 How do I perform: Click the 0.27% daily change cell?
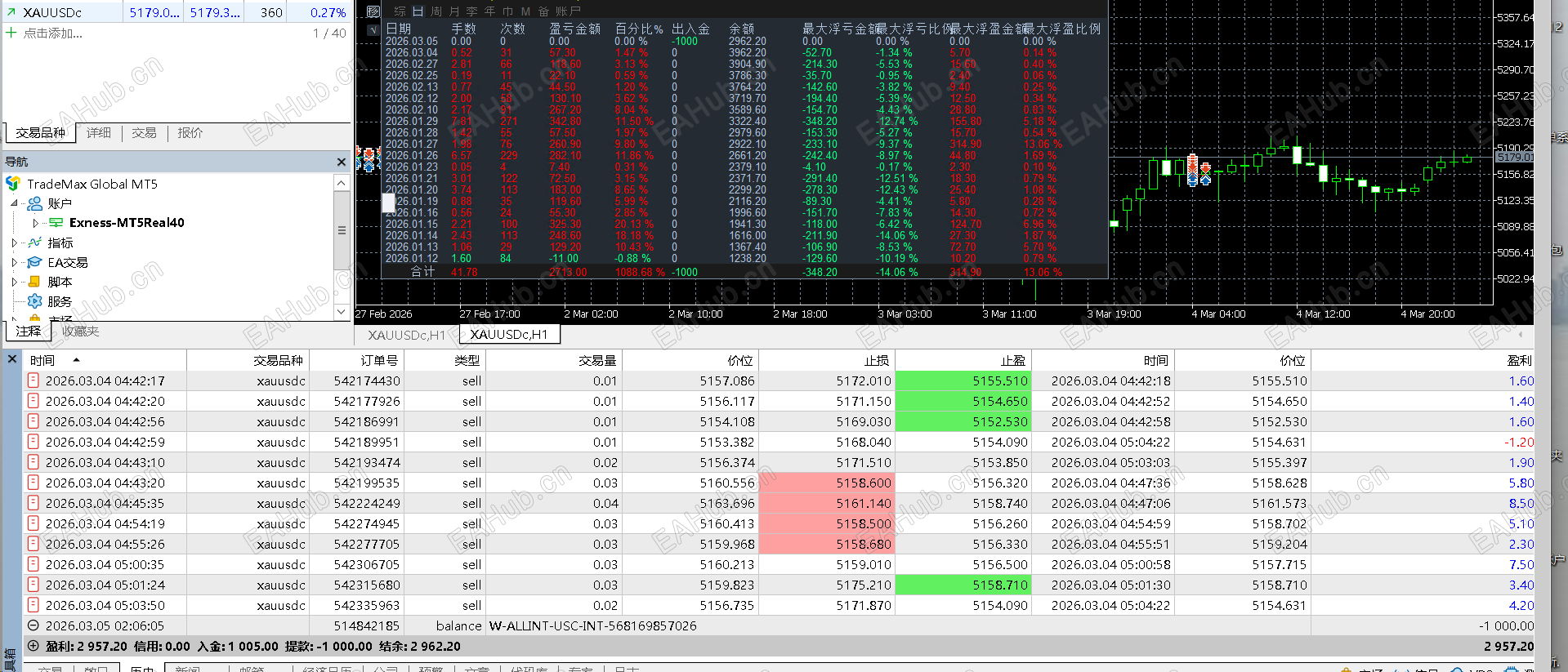[328, 12]
